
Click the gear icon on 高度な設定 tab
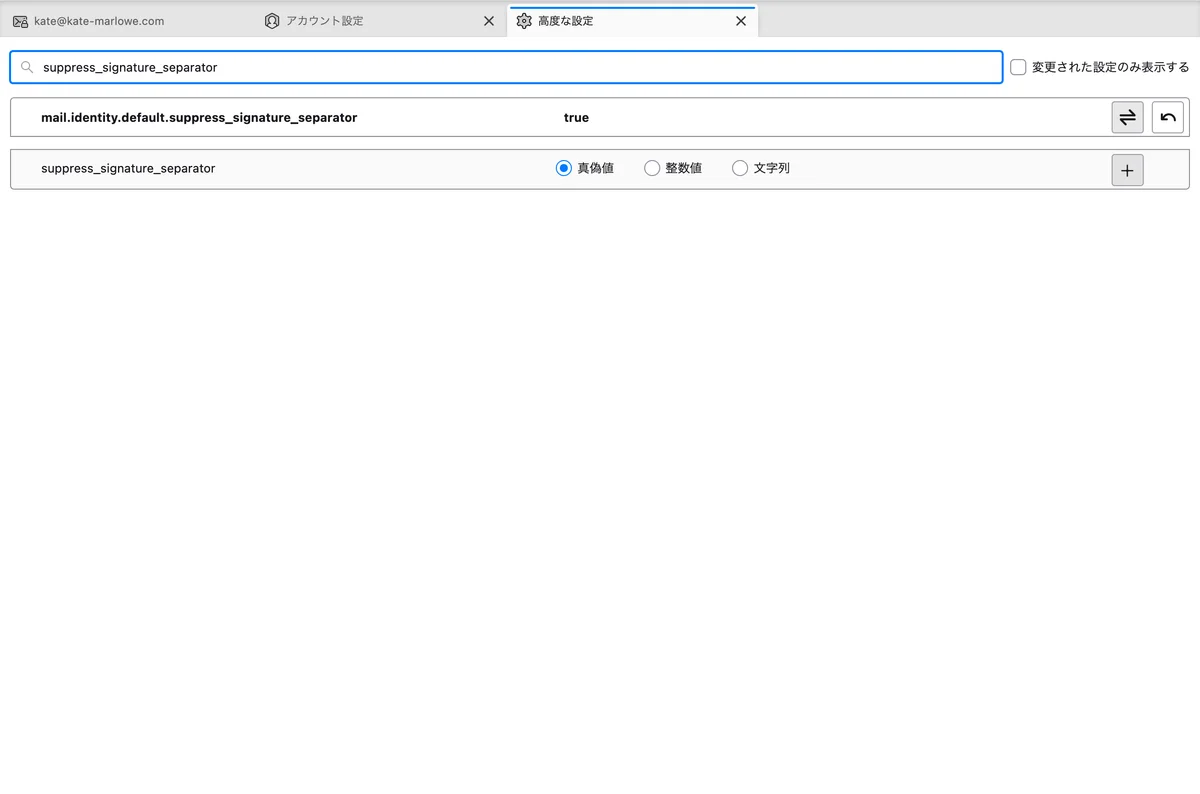pyautogui.click(x=524, y=21)
